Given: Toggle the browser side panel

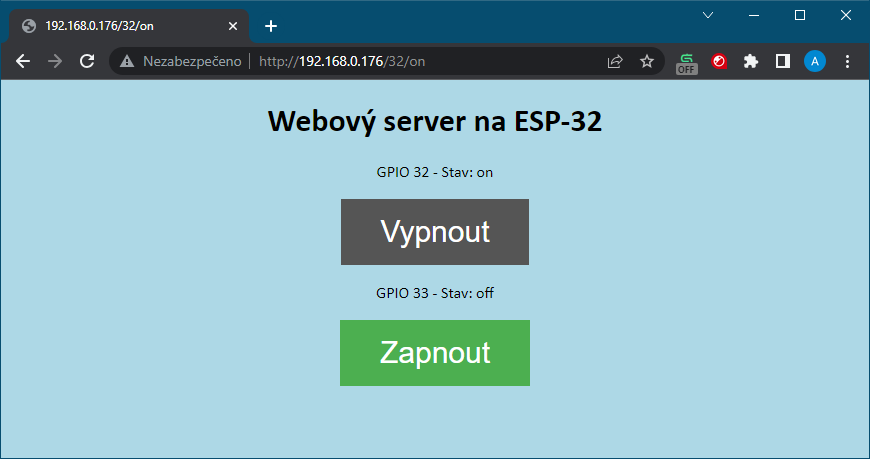Looking at the screenshot, I should click(783, 61).
